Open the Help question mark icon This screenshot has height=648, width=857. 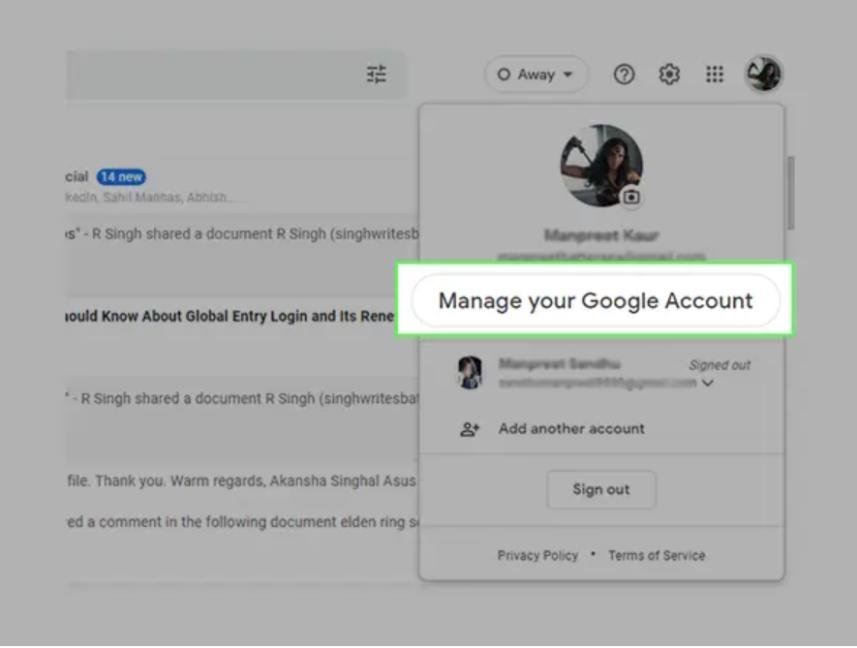click(624, 75)
